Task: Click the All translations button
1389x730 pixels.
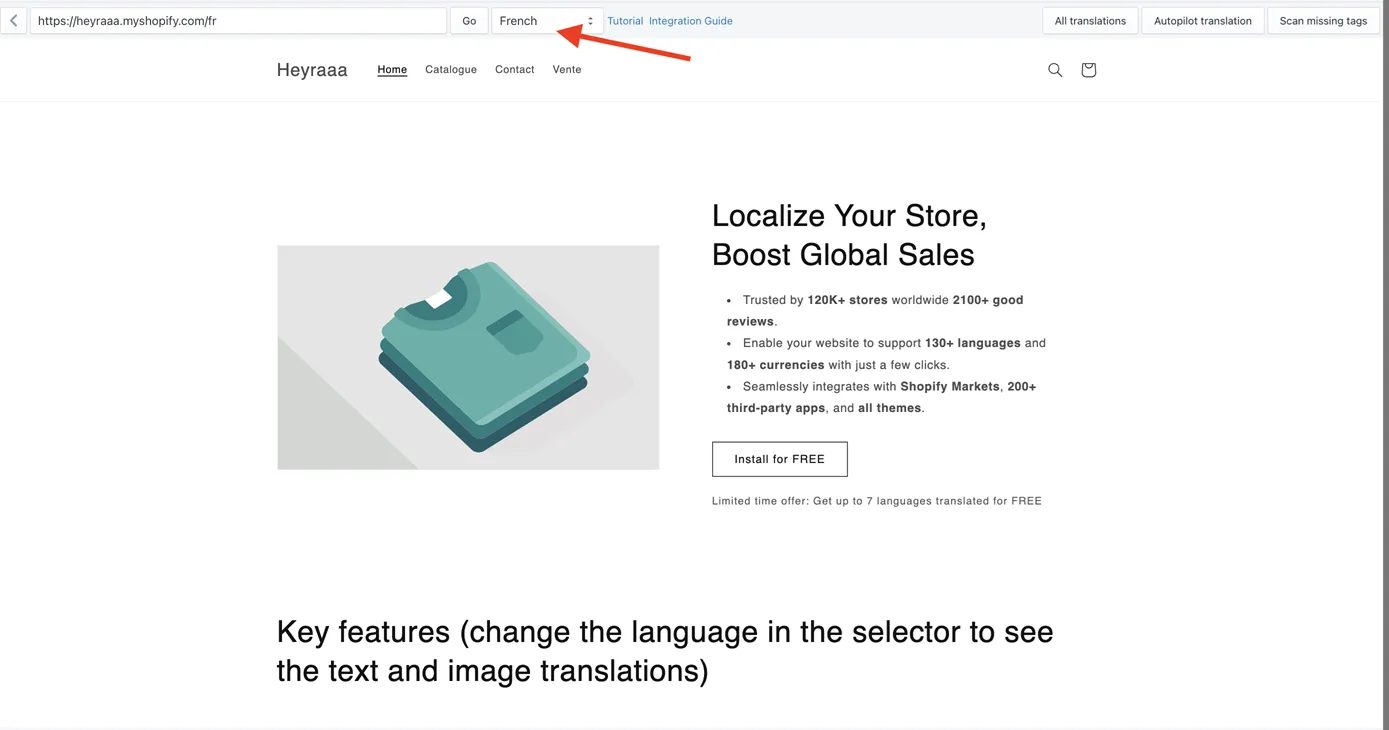Action: 1090,21
